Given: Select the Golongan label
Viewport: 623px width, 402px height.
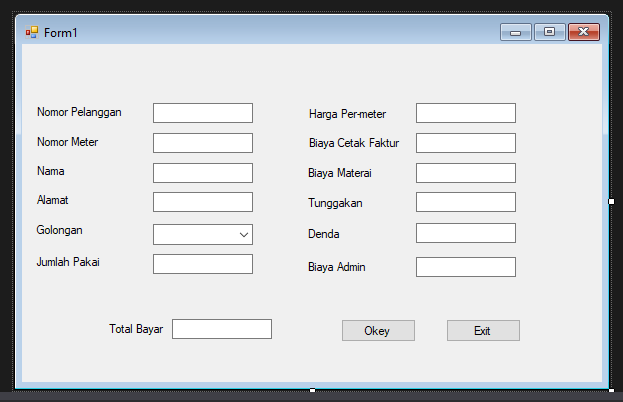Looking at the screenshot, I should 60,230.
